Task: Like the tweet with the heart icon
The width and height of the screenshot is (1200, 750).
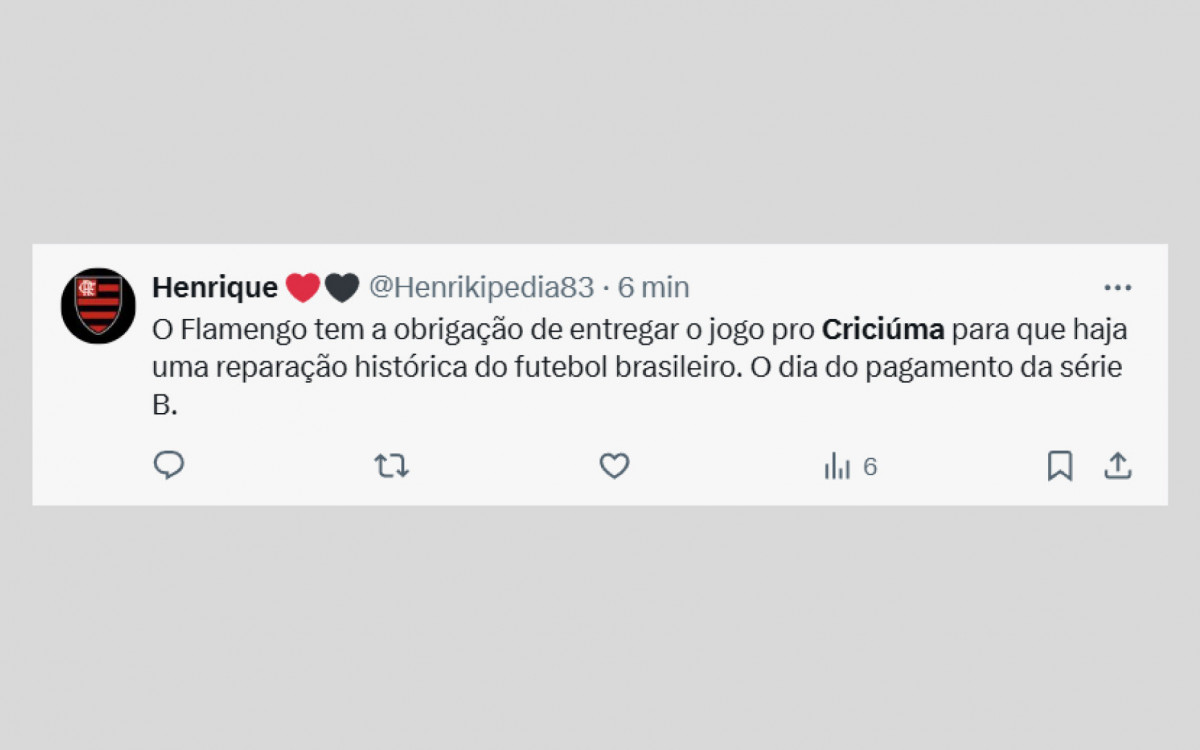Action: [613, 466]
